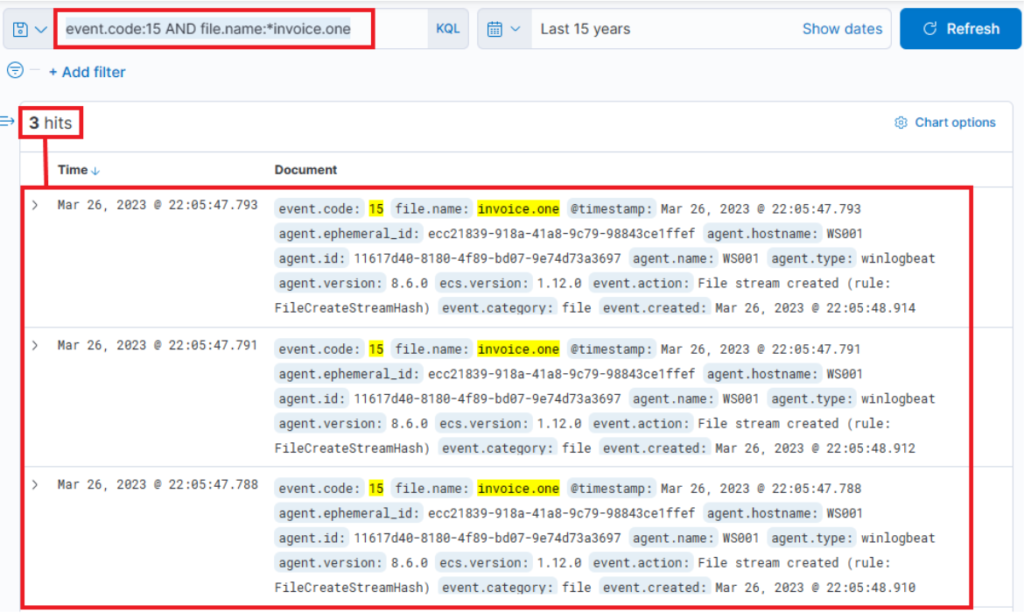Click highlighted event code 15 in third result
1024x613 pixels.
(x=376, y=489)
